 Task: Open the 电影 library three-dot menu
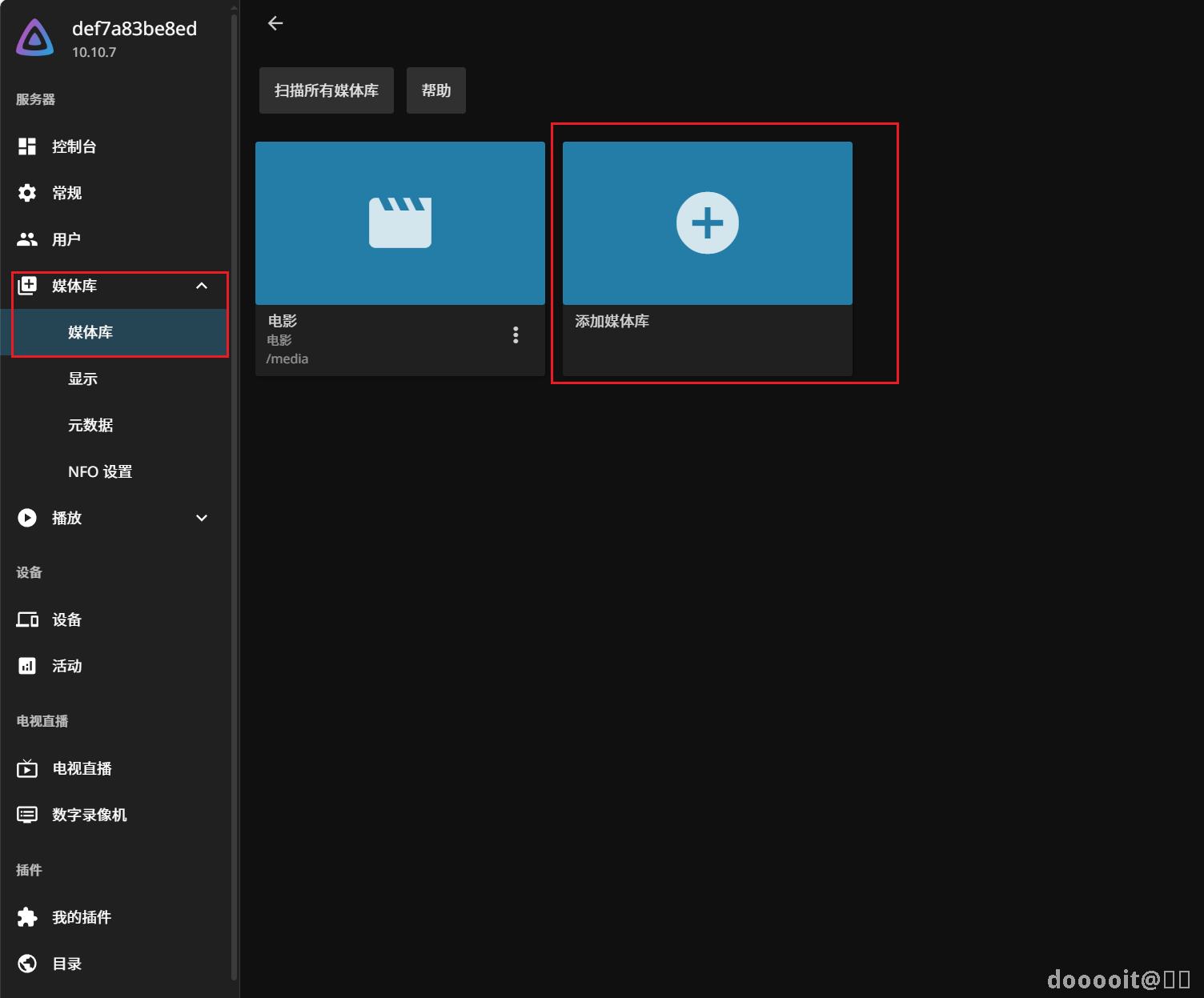coord(516,335)
